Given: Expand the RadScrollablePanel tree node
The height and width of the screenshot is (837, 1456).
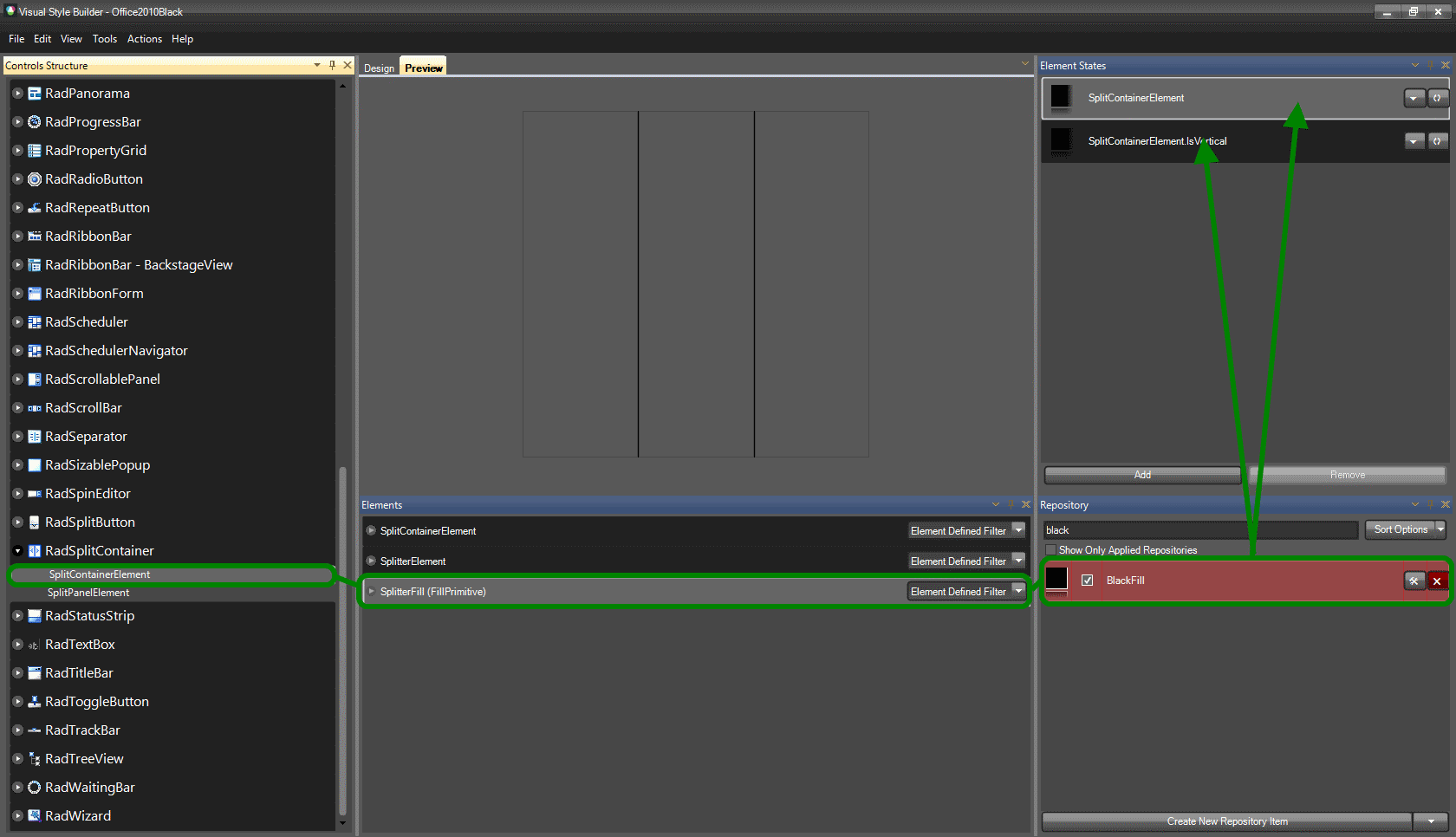Looking at the screenshot, I should 17,380.
